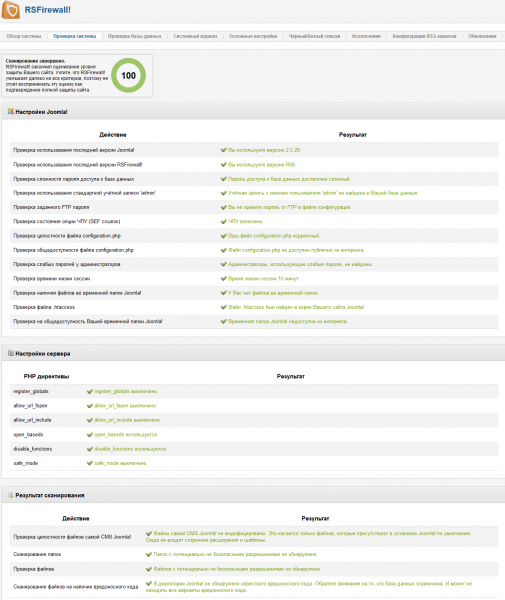Switch to Проверка базы данных tab
The height and width of the screenshot is (600, 505).
[135, 36]
